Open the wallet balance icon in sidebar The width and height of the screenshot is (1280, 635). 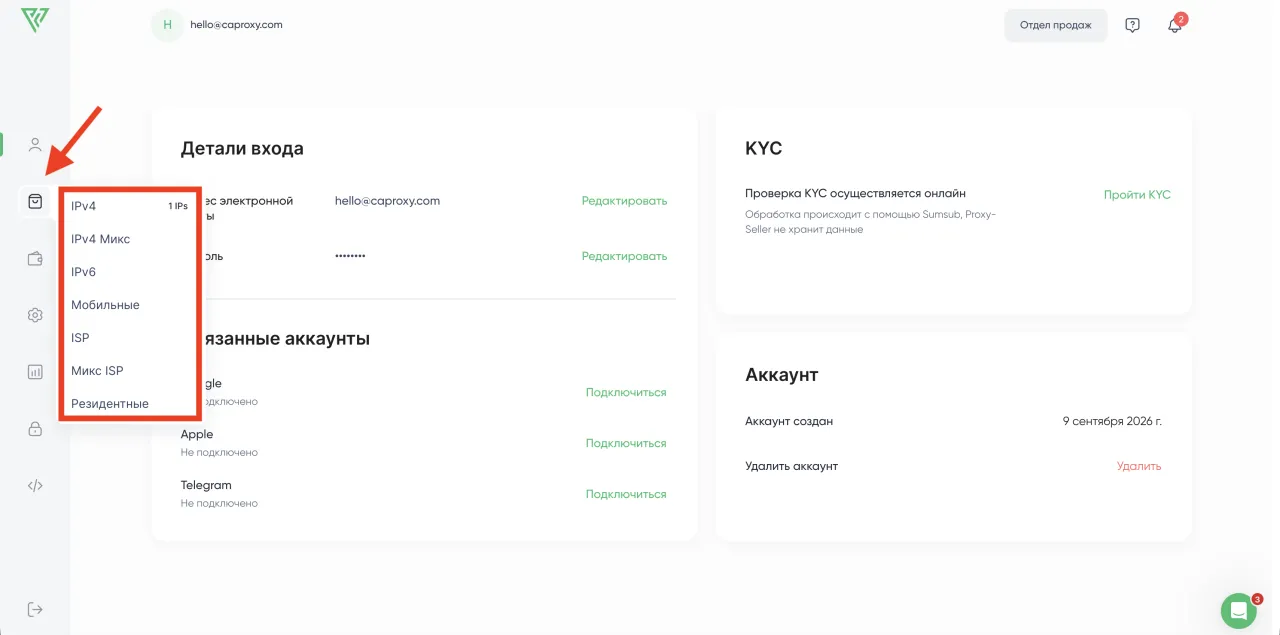[35, 259]
